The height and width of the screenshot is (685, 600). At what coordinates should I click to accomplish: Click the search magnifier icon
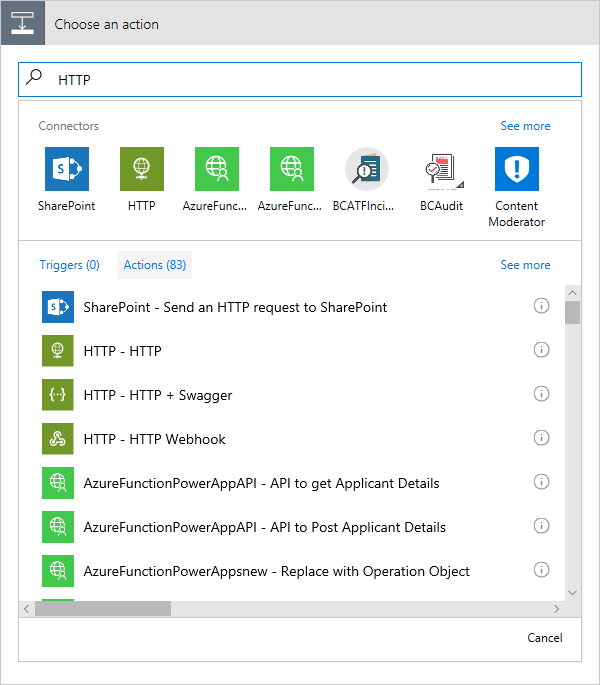point(34,77)
